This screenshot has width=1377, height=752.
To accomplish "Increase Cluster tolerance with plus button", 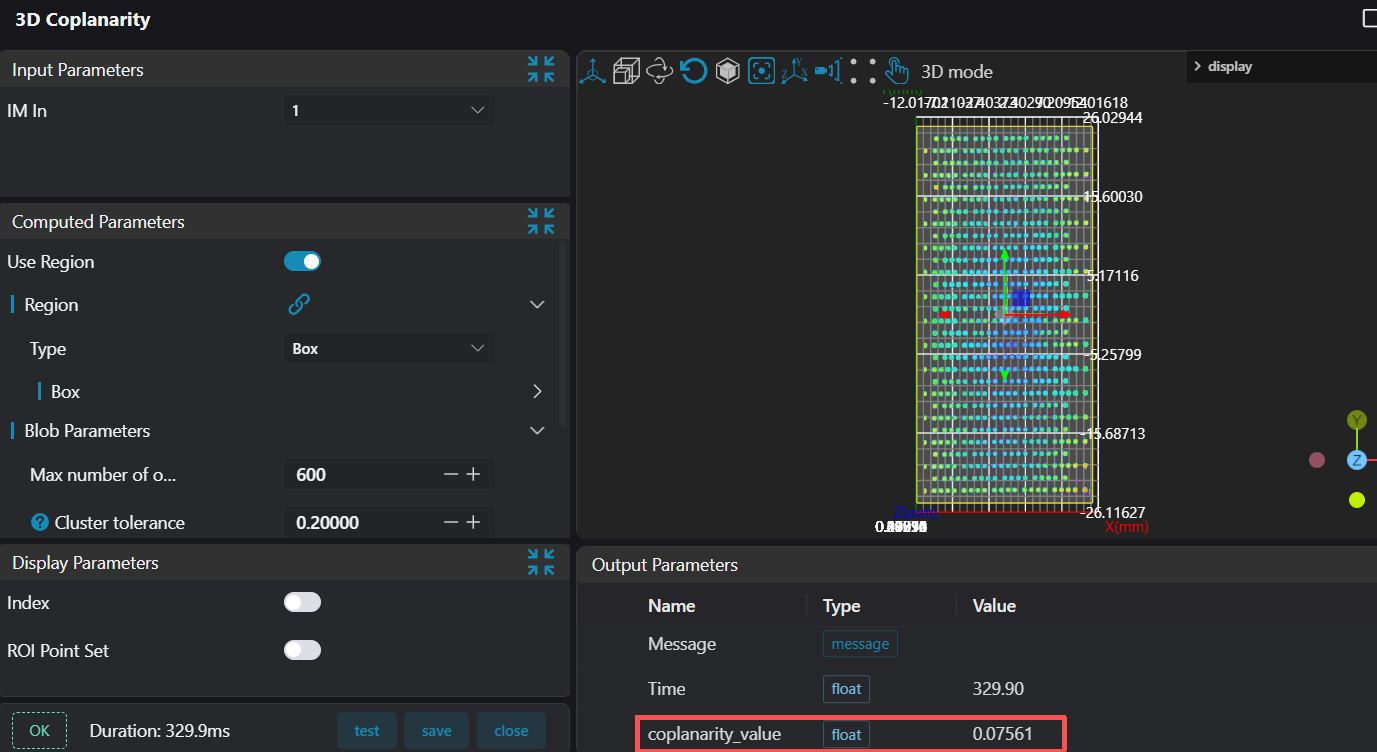I will [x=474, y=522].
